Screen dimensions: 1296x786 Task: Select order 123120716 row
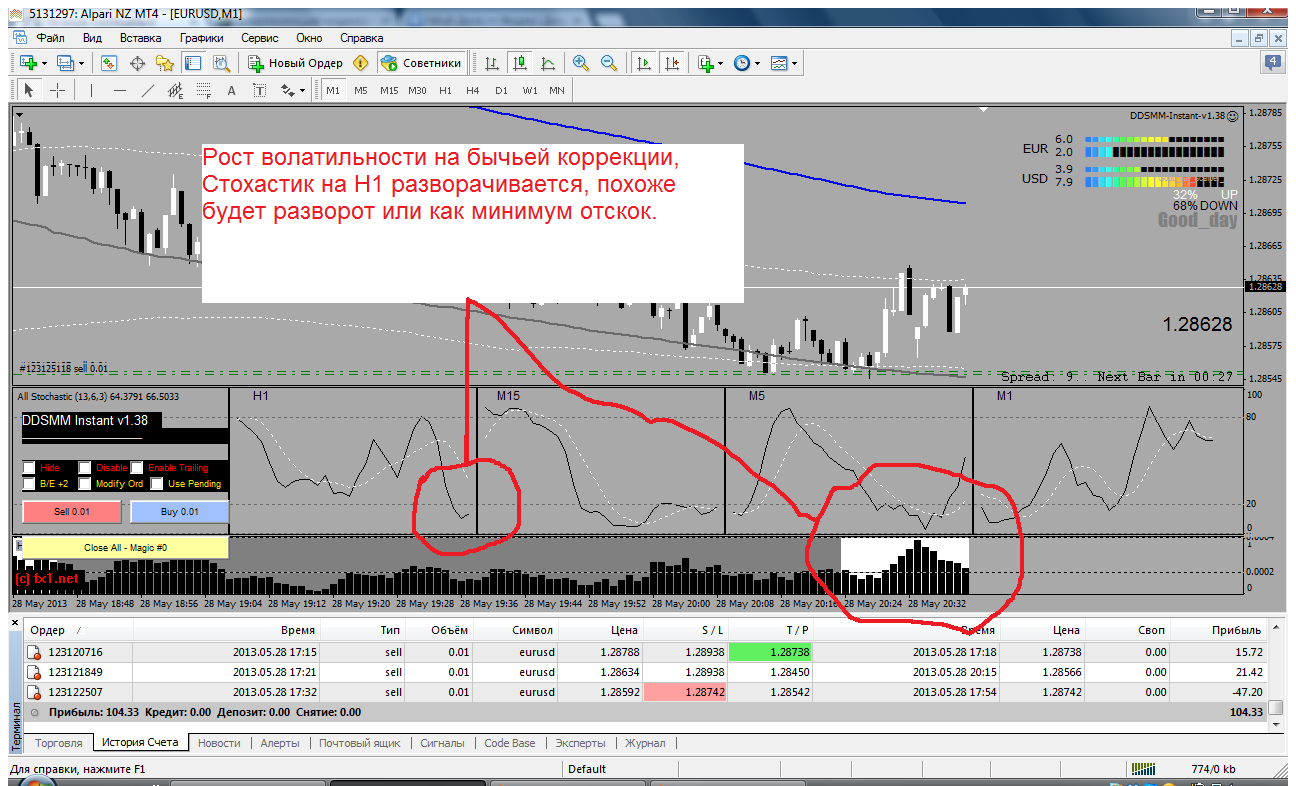(x=647, y=651)
